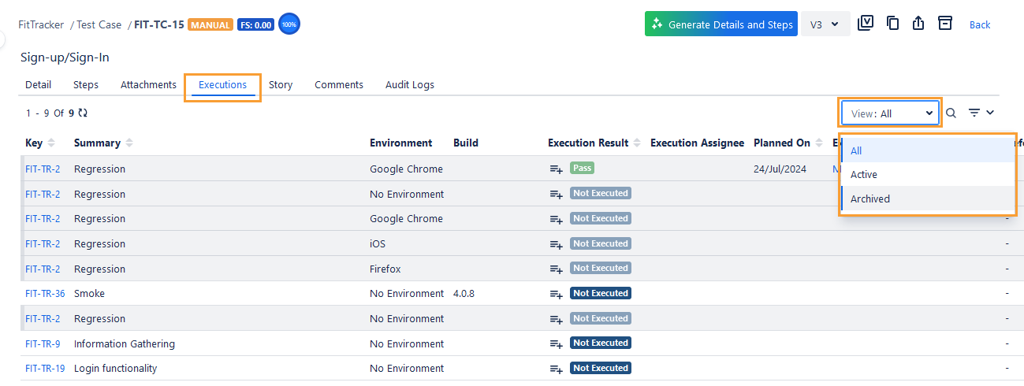This screenshot has height=386, width=1024.
Task: Click the add-result icon beside Pass
Action: pos(556,169)
